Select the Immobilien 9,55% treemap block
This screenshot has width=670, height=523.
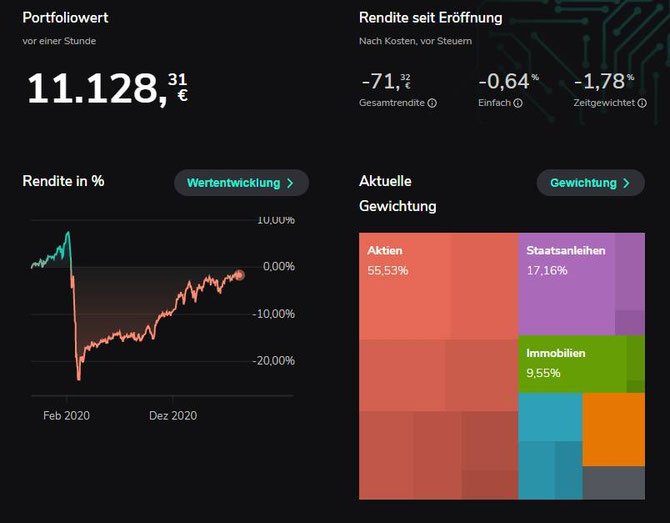tap(581, 364)
